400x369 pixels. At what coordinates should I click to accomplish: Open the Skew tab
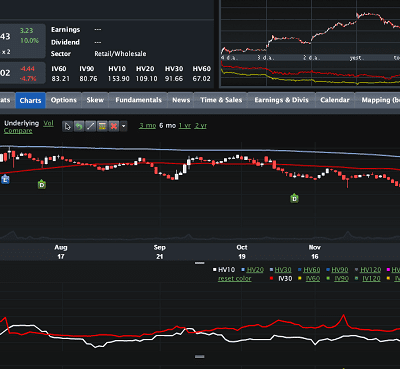point(95,100)
